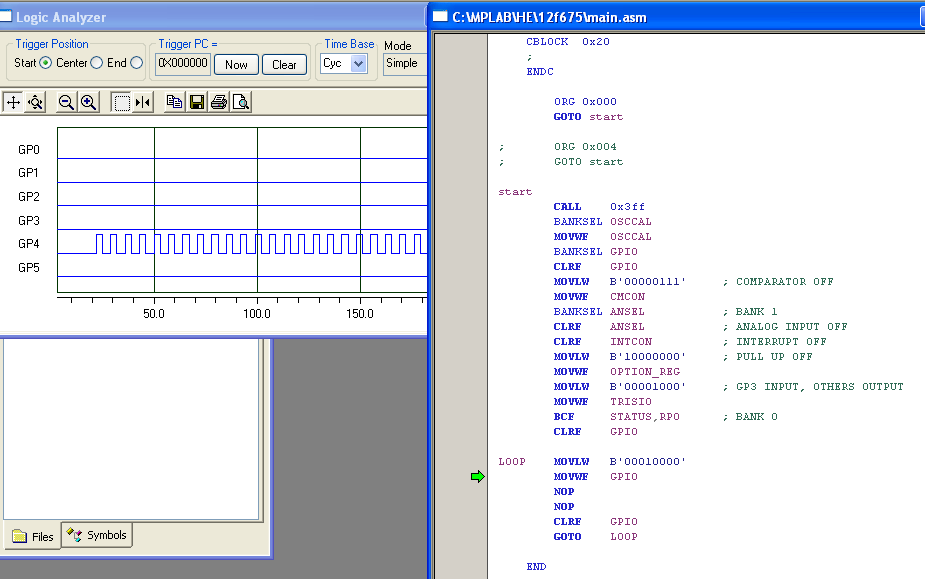This screenshot has width=925, height=579.
Task: Activate the dashed rectangle selection tool
Action: [x=121, y=102]
